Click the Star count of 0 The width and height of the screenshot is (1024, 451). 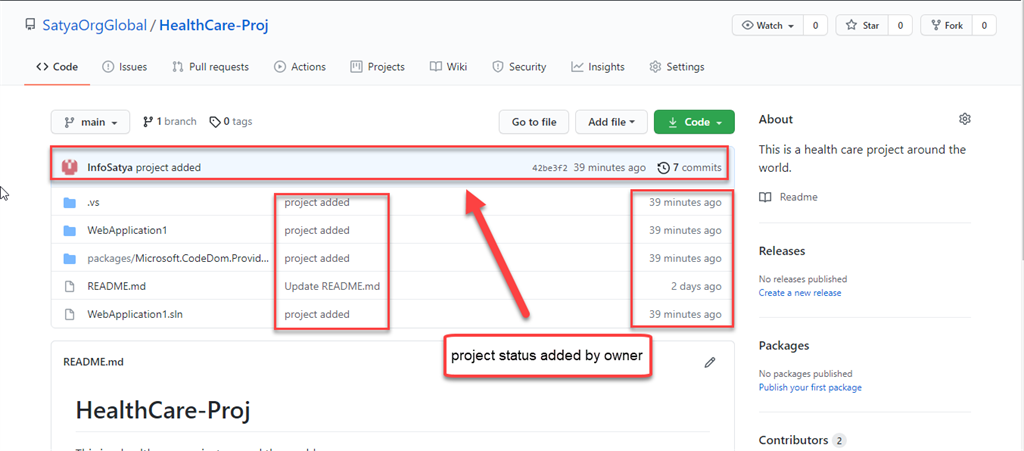[900, 25]
